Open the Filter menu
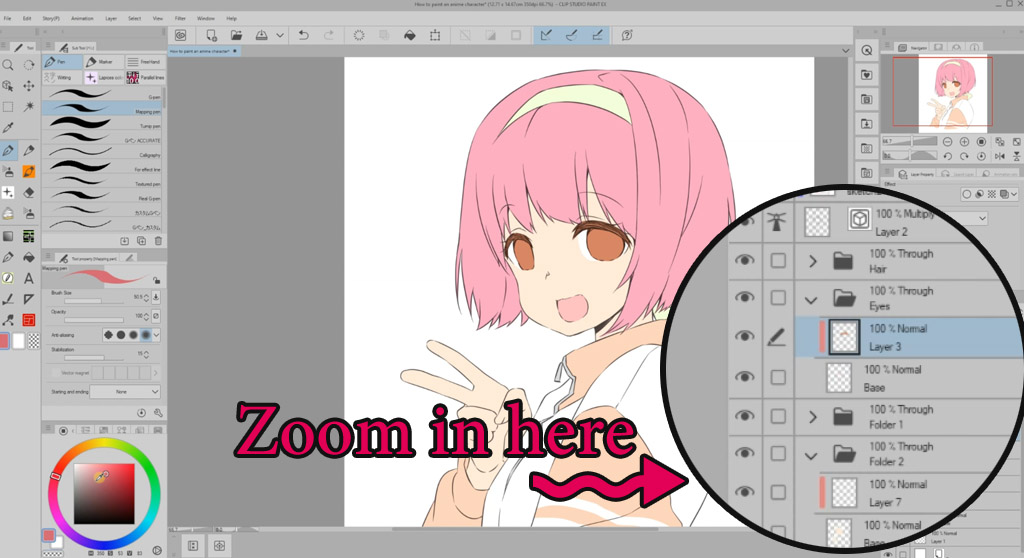Screen dimensions: 1024x558 tap(180, 18)
